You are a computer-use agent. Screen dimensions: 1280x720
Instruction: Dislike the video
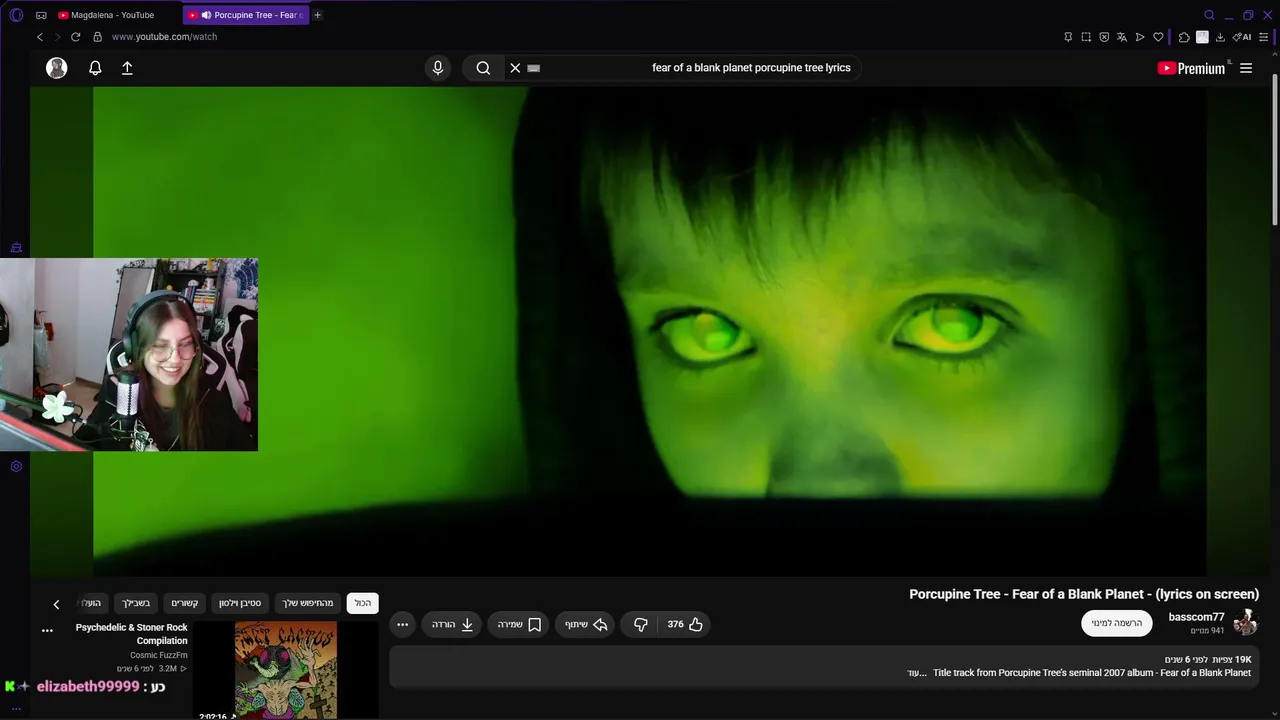[641, 624]
